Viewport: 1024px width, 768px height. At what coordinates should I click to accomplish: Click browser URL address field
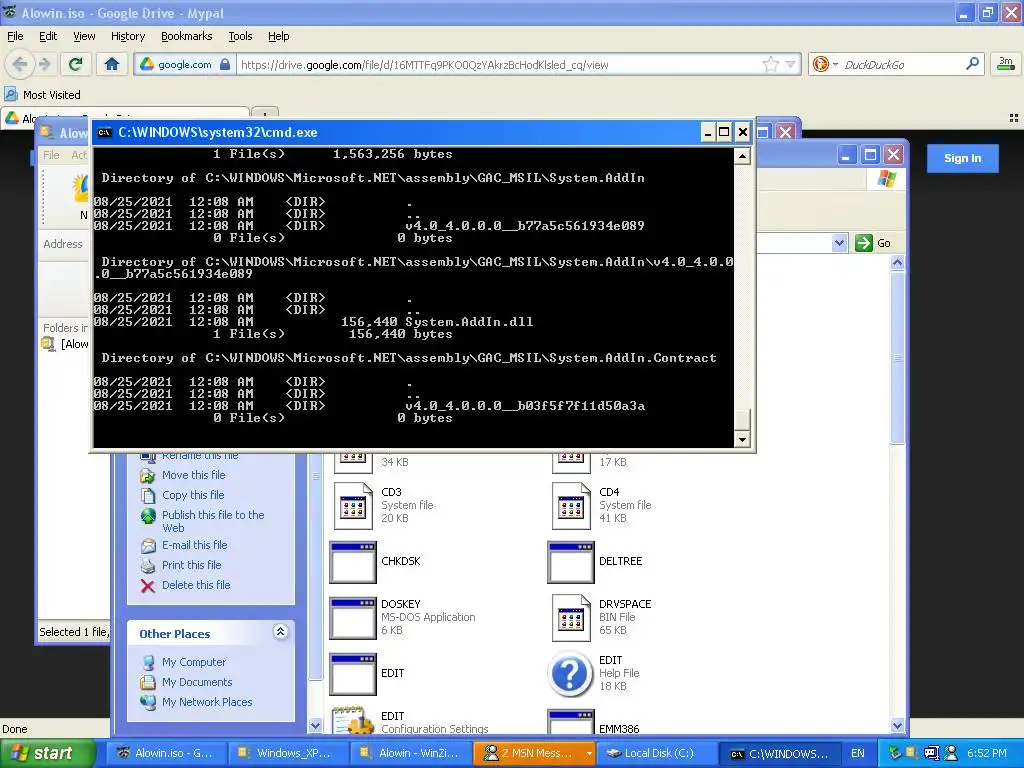tap(499, 65)
